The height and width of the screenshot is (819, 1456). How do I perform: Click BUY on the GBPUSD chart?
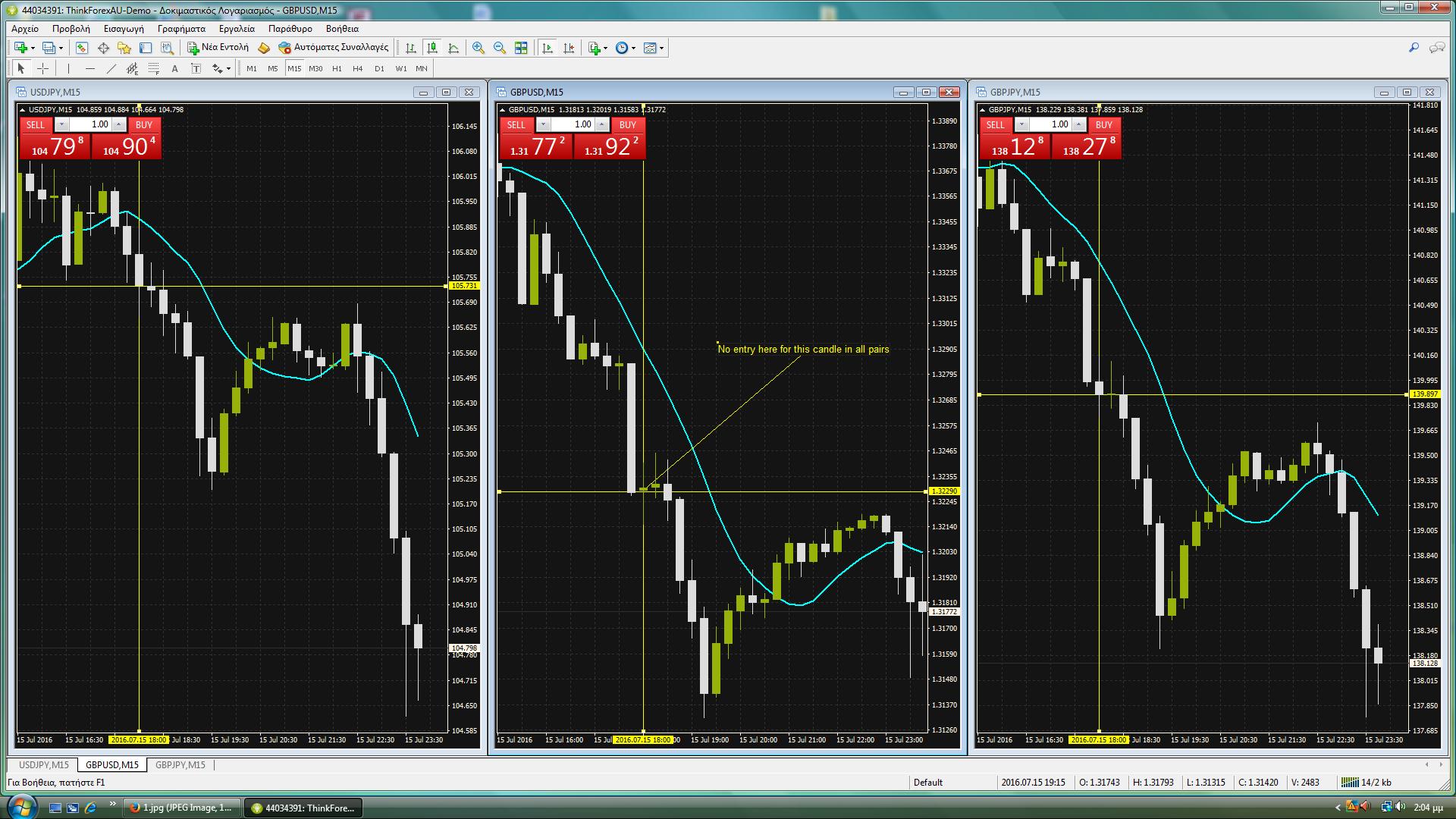point(627,124)
